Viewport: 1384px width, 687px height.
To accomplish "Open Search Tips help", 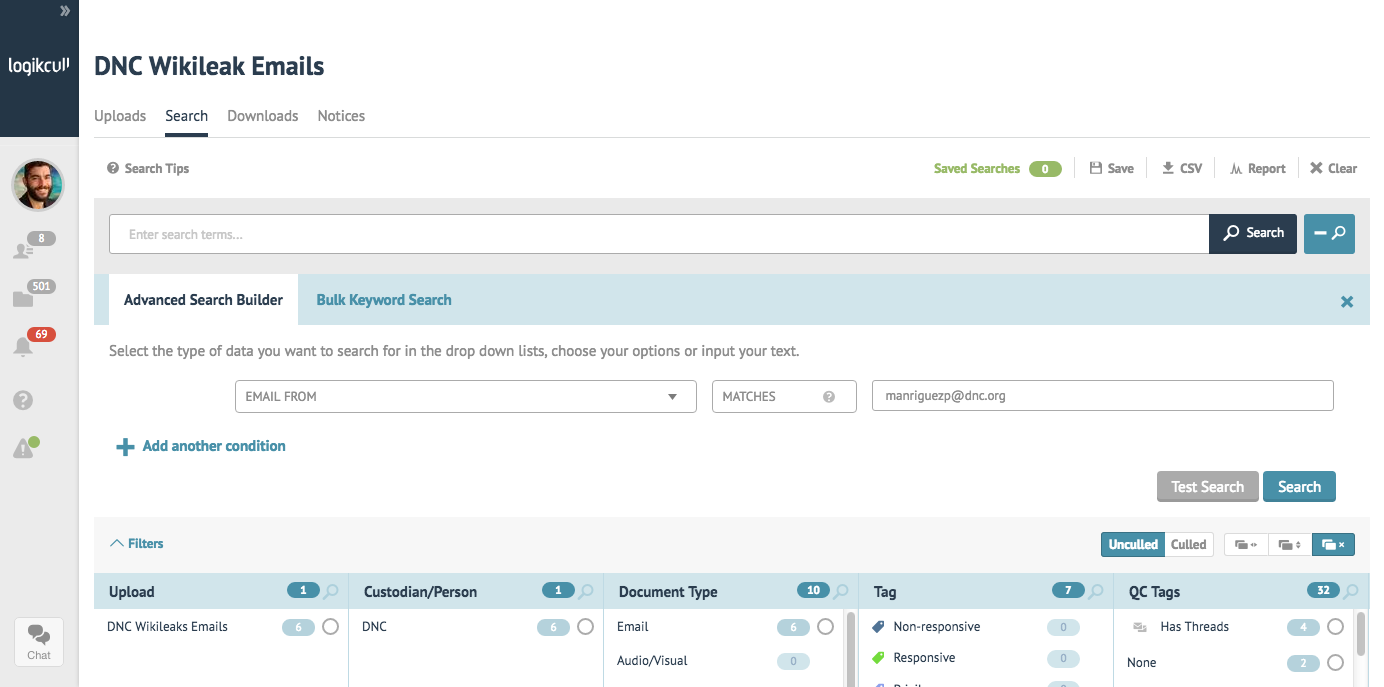I will (148, 168).
